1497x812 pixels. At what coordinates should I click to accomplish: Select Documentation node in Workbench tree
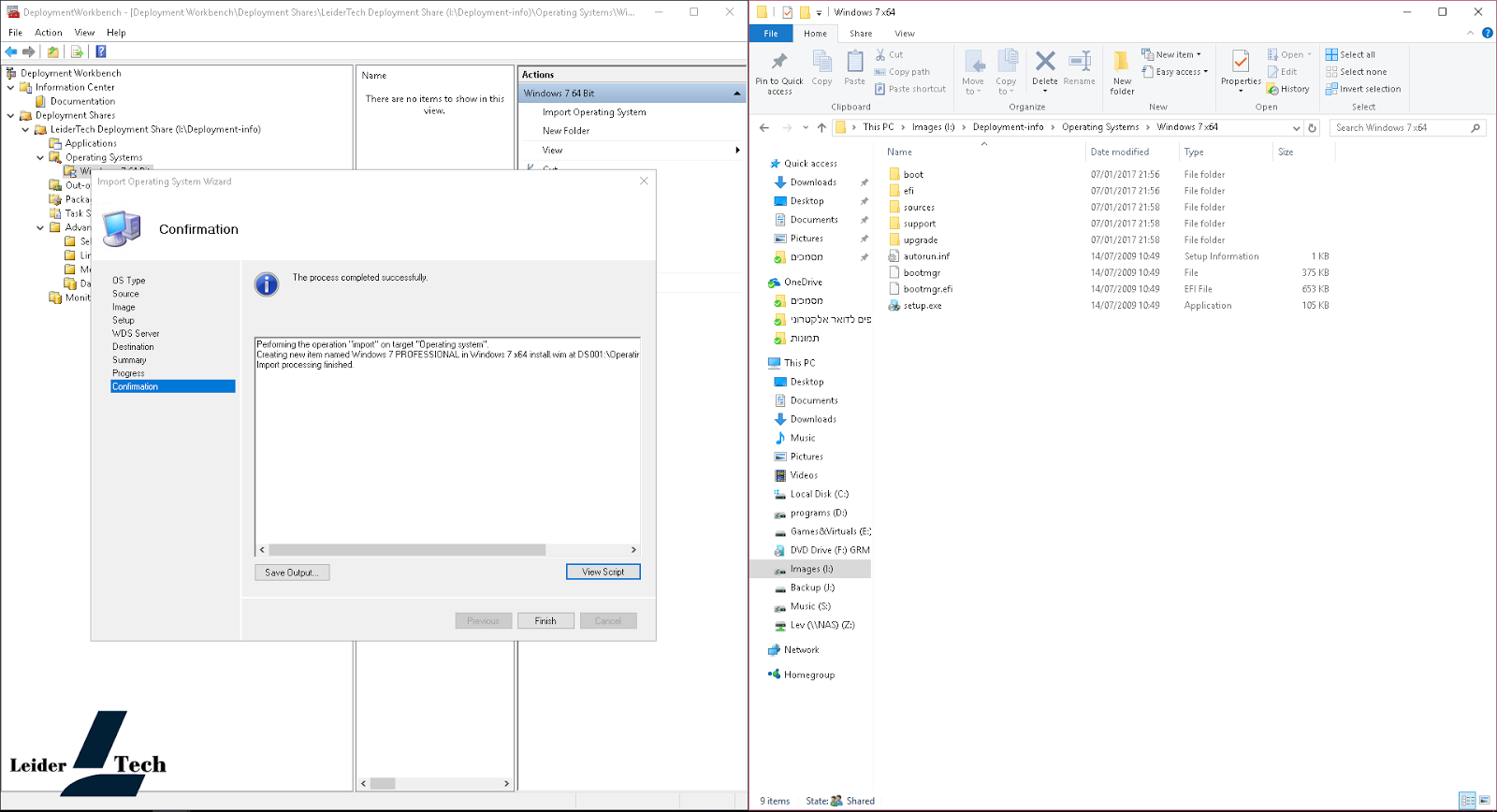(x=82, y=101)
